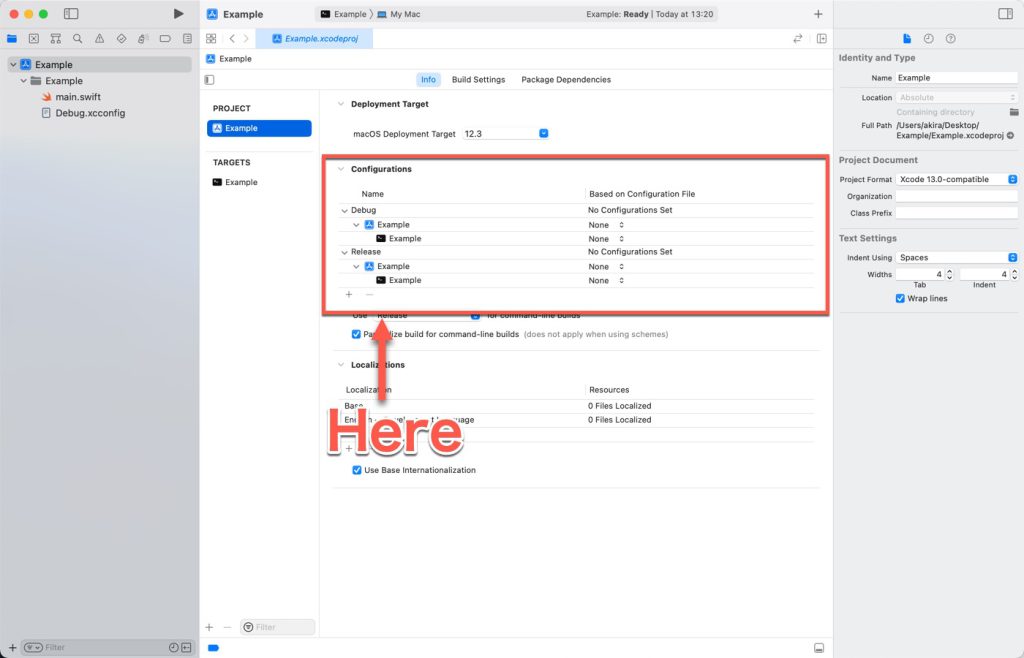Show the Issue navigator warning icon
Viewport: 1024px width, 658px height.
(99, 39)
